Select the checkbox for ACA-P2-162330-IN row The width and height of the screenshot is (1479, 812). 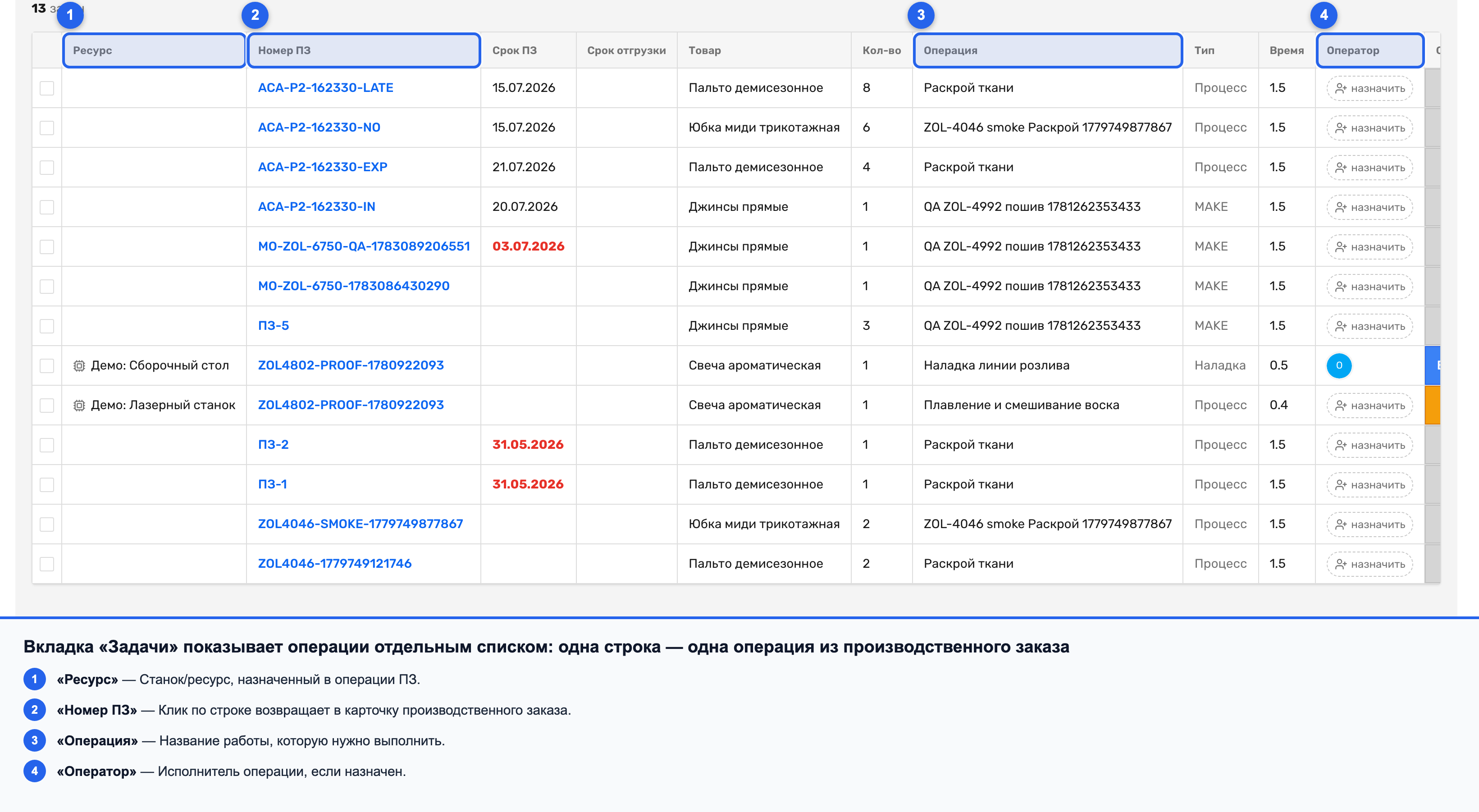pos(47,207)
